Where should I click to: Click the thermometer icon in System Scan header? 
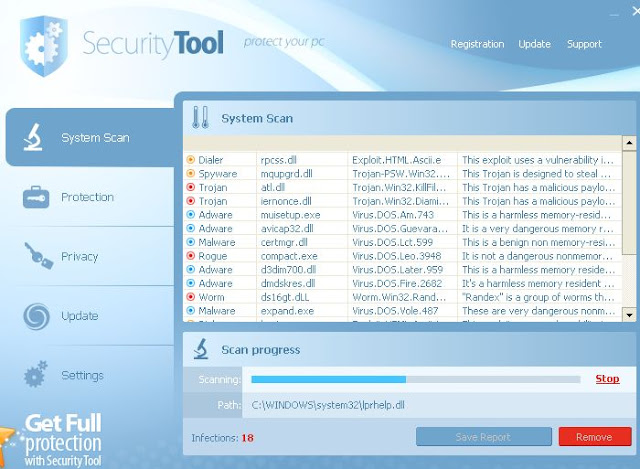[200, 118]
